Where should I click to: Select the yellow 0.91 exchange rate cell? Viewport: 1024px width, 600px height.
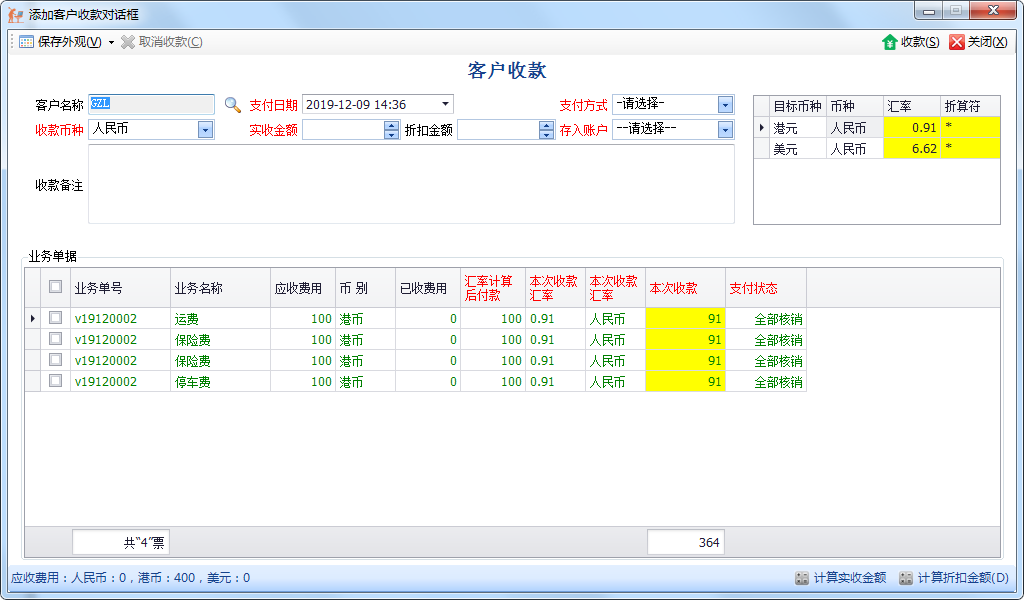(911, 127)
